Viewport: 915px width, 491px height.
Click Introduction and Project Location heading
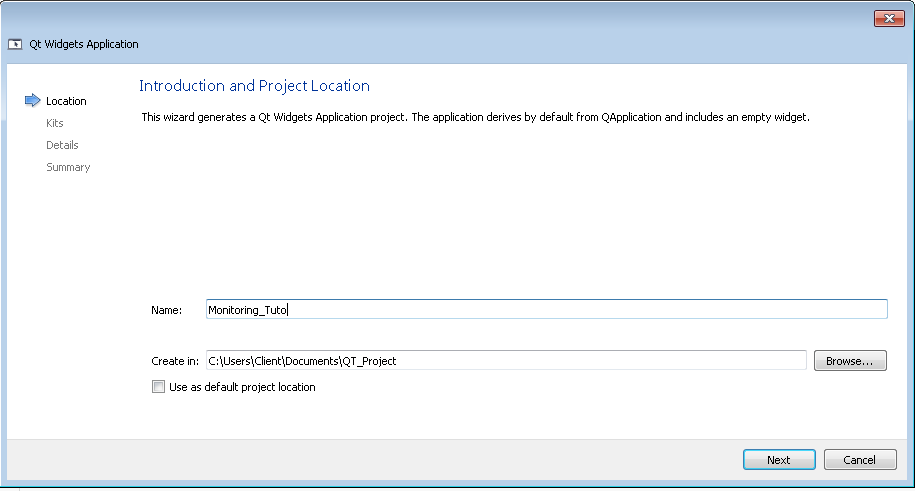254,86
